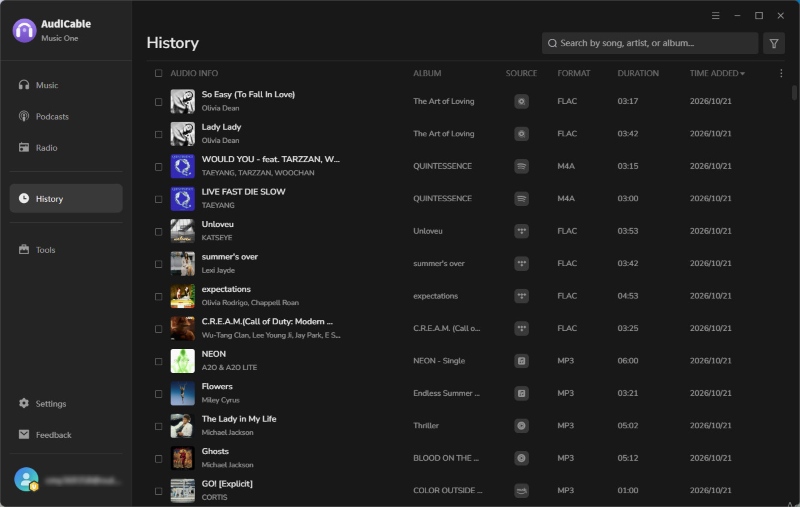The width and height of the screenshot is (800, 507).
Task: Click source icon for The Lady in My Life
Action: [x=521, y=425]
